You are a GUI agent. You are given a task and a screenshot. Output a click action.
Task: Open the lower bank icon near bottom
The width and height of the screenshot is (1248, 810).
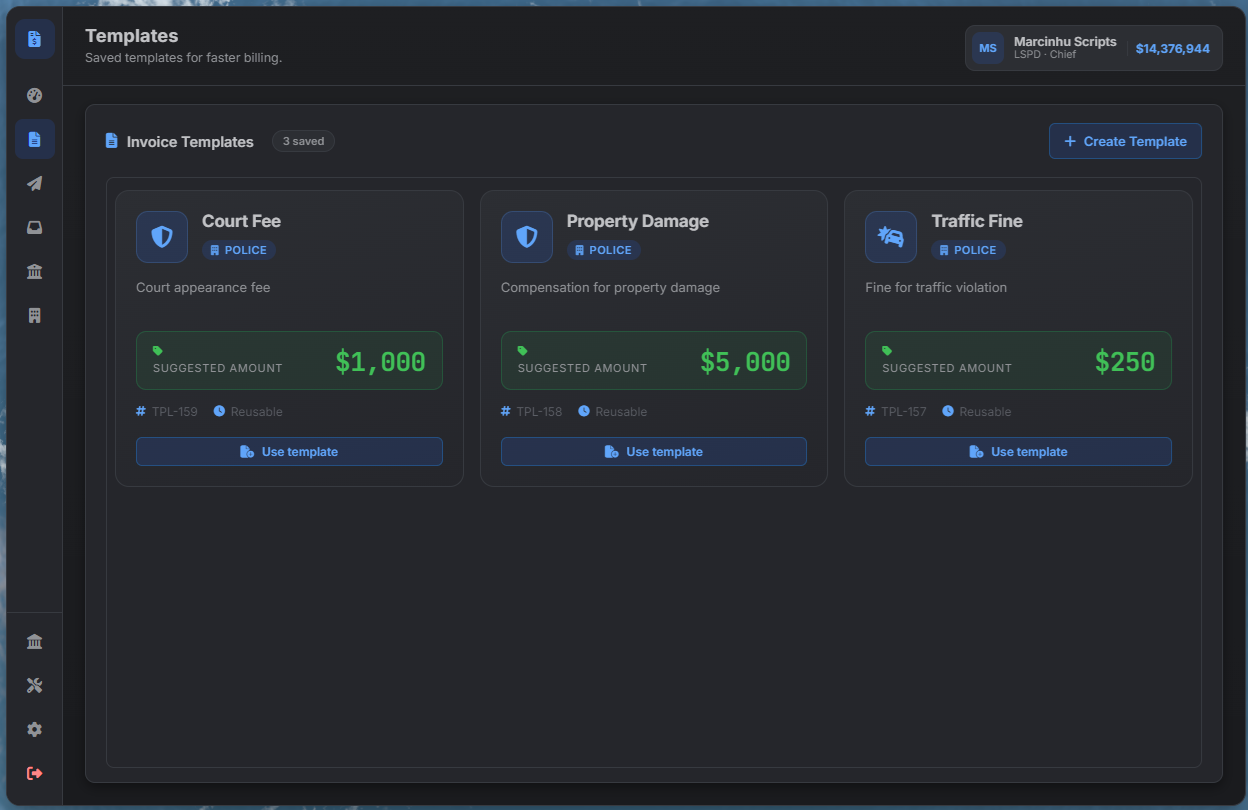[35, 641]
